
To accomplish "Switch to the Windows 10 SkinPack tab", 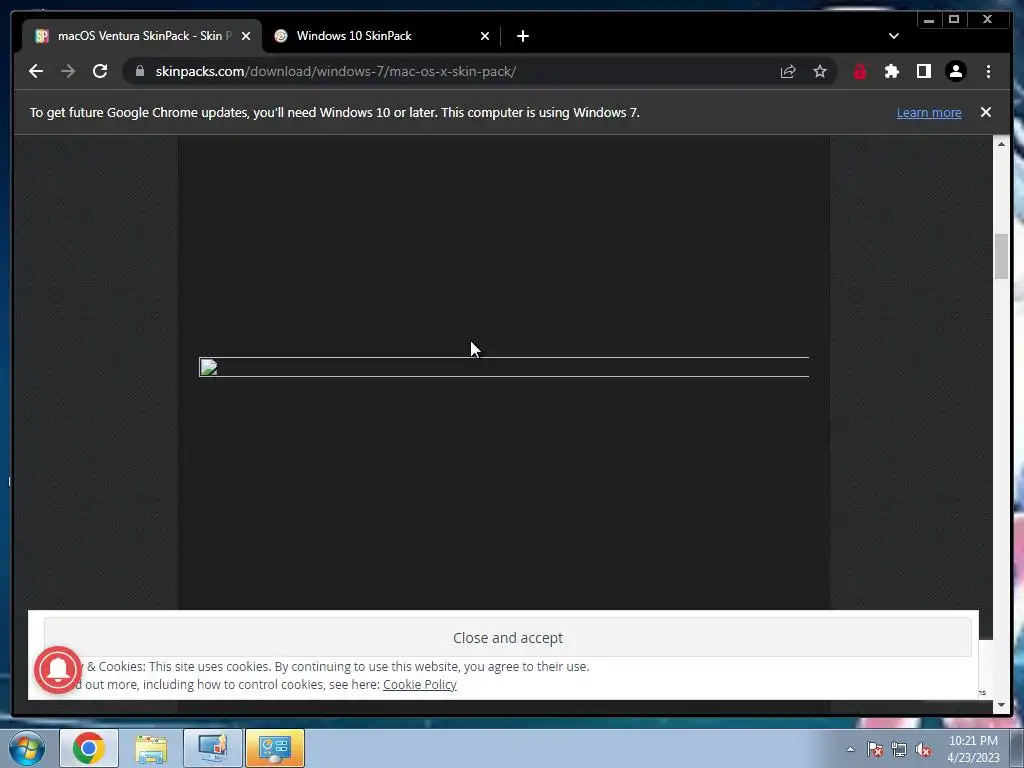I will [x=382, y=36].
